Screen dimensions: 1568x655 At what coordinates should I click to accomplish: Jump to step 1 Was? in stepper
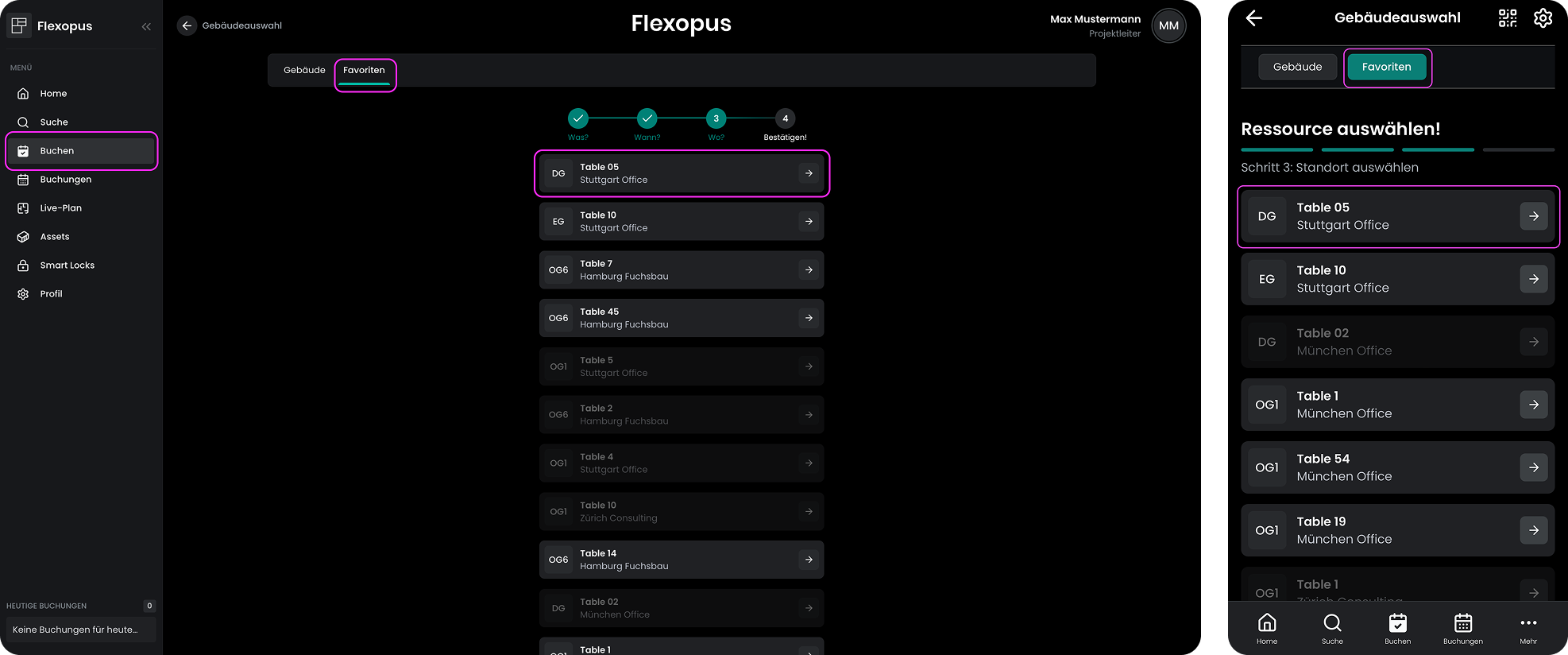[x=578, y=118]
